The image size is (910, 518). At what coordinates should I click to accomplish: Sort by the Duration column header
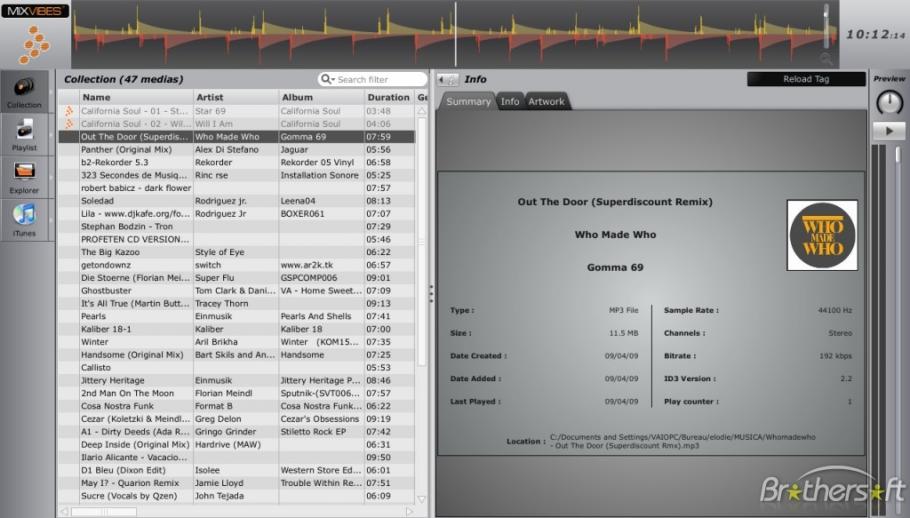pos(388,97)
